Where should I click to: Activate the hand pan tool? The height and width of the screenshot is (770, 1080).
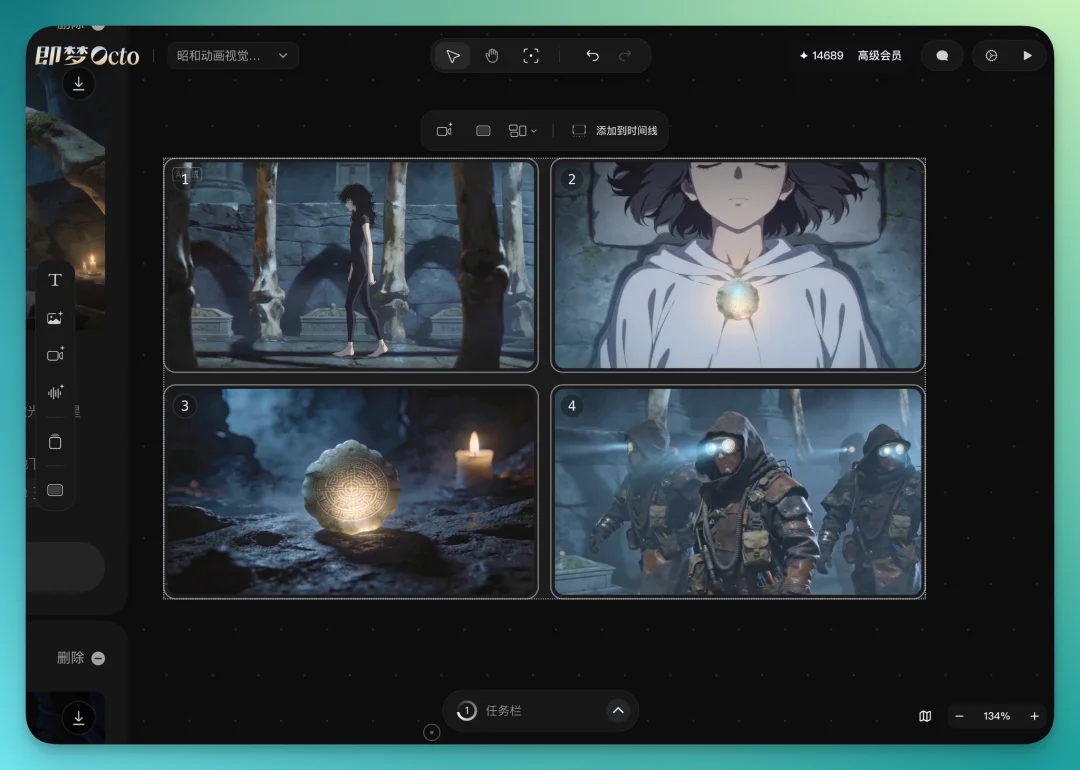pyautogui.click(x=492, y=56)
